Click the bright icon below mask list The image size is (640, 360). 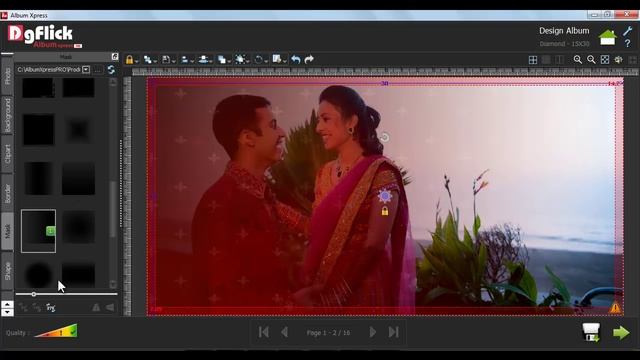point(51,307)
